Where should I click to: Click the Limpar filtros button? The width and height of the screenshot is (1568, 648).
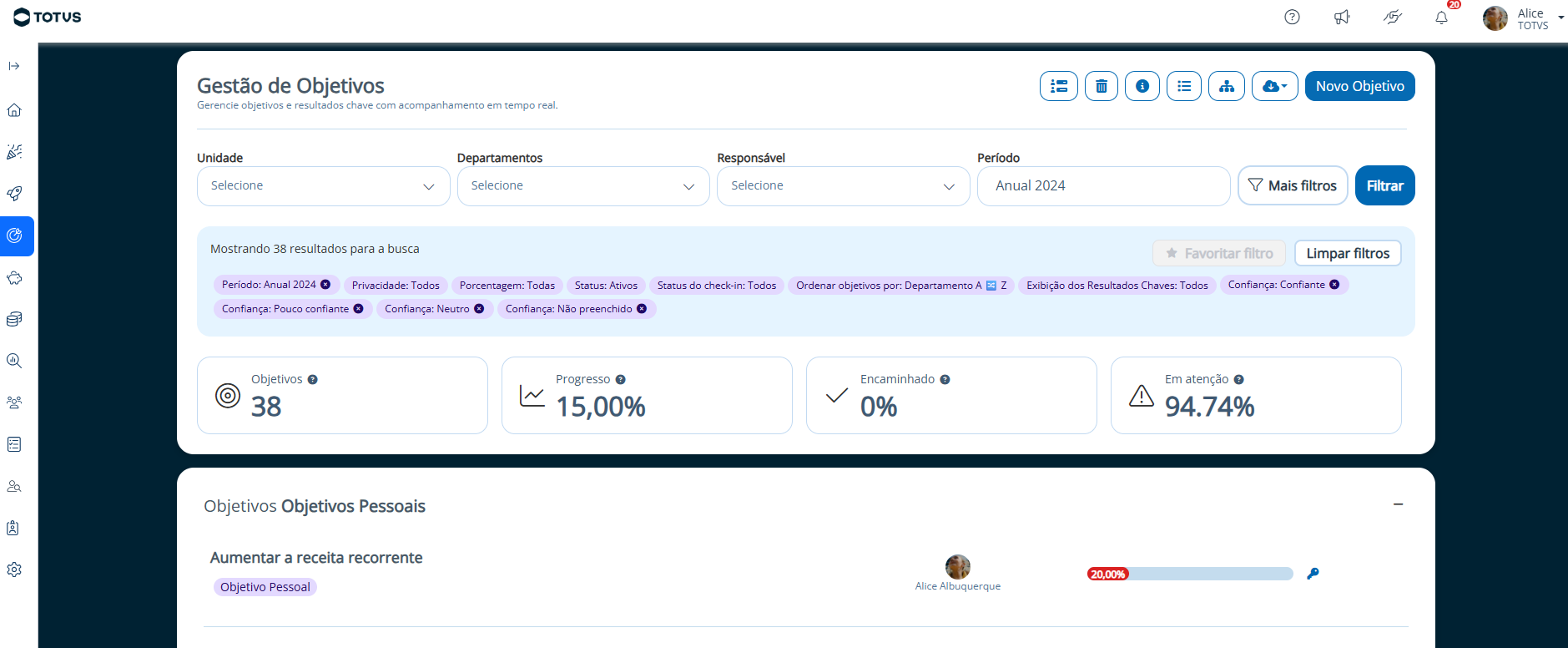point(1347,253)
